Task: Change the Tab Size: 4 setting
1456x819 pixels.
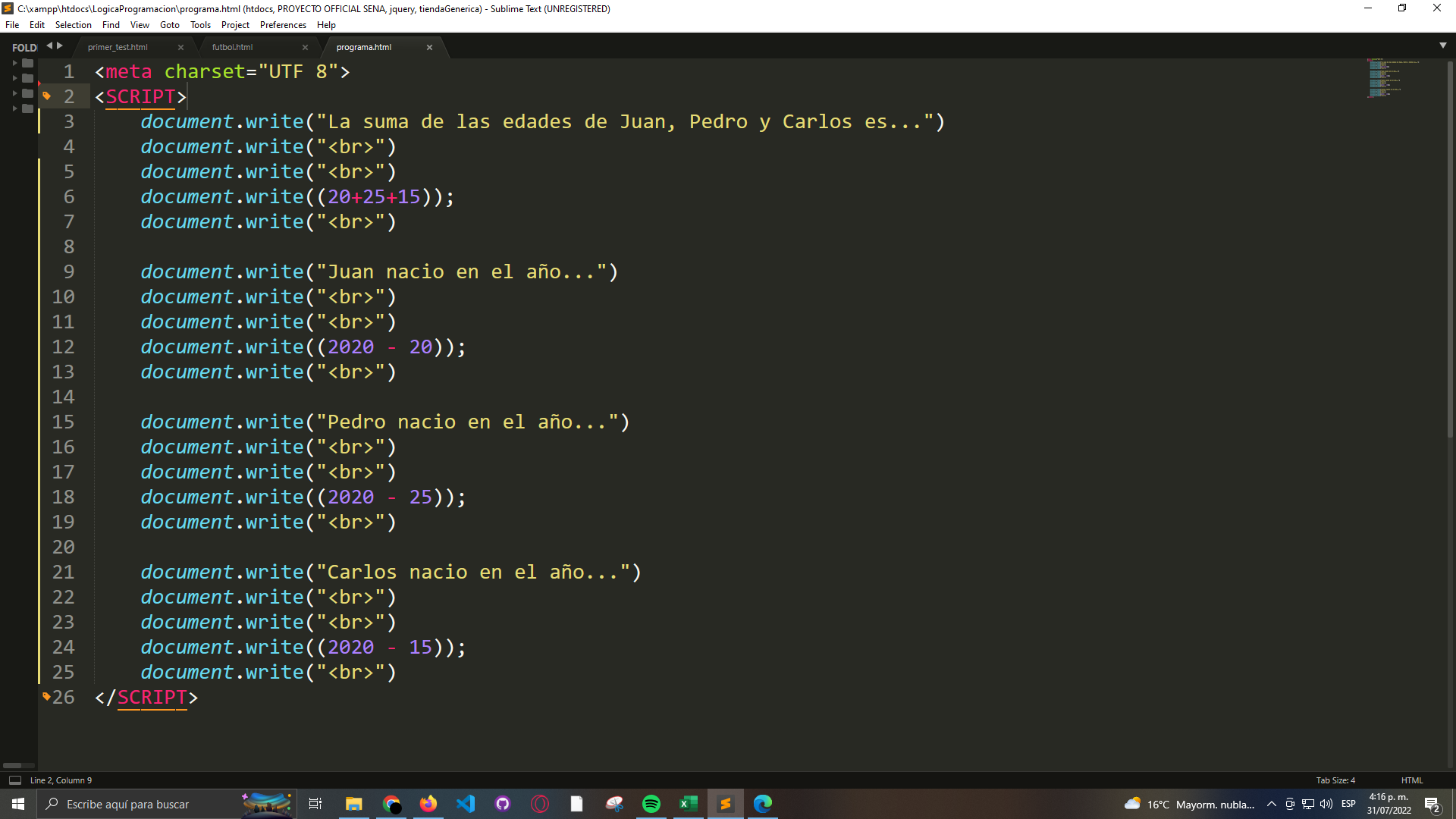Action: [x=1335, y=780]
